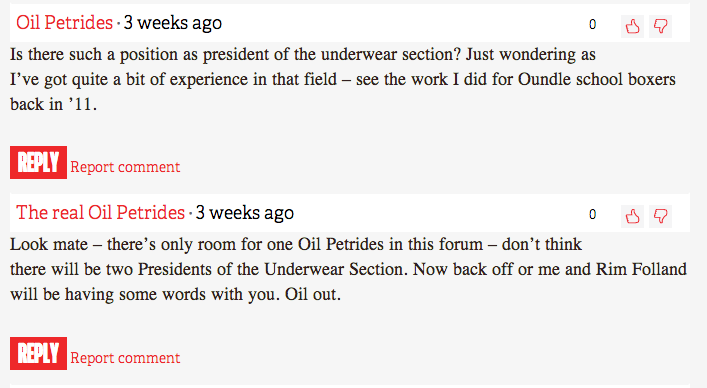The height and width of the screenshot is (388, 707).
Task: Click '3 weeks ago' beside The real Oil Petrides
Action: (x=245, y=213)
